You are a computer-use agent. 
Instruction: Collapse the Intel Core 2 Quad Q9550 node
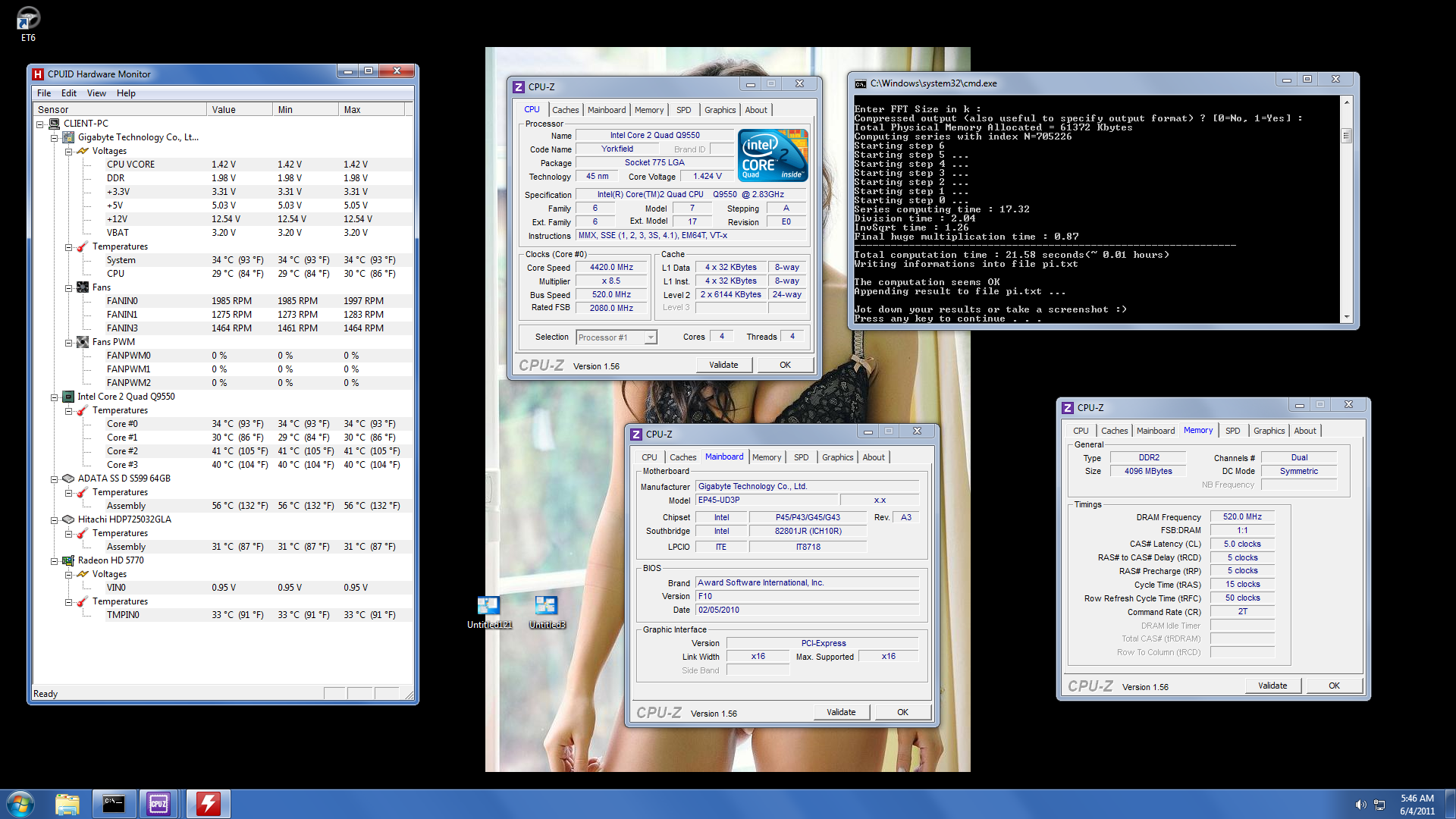(x=55, y=397)
